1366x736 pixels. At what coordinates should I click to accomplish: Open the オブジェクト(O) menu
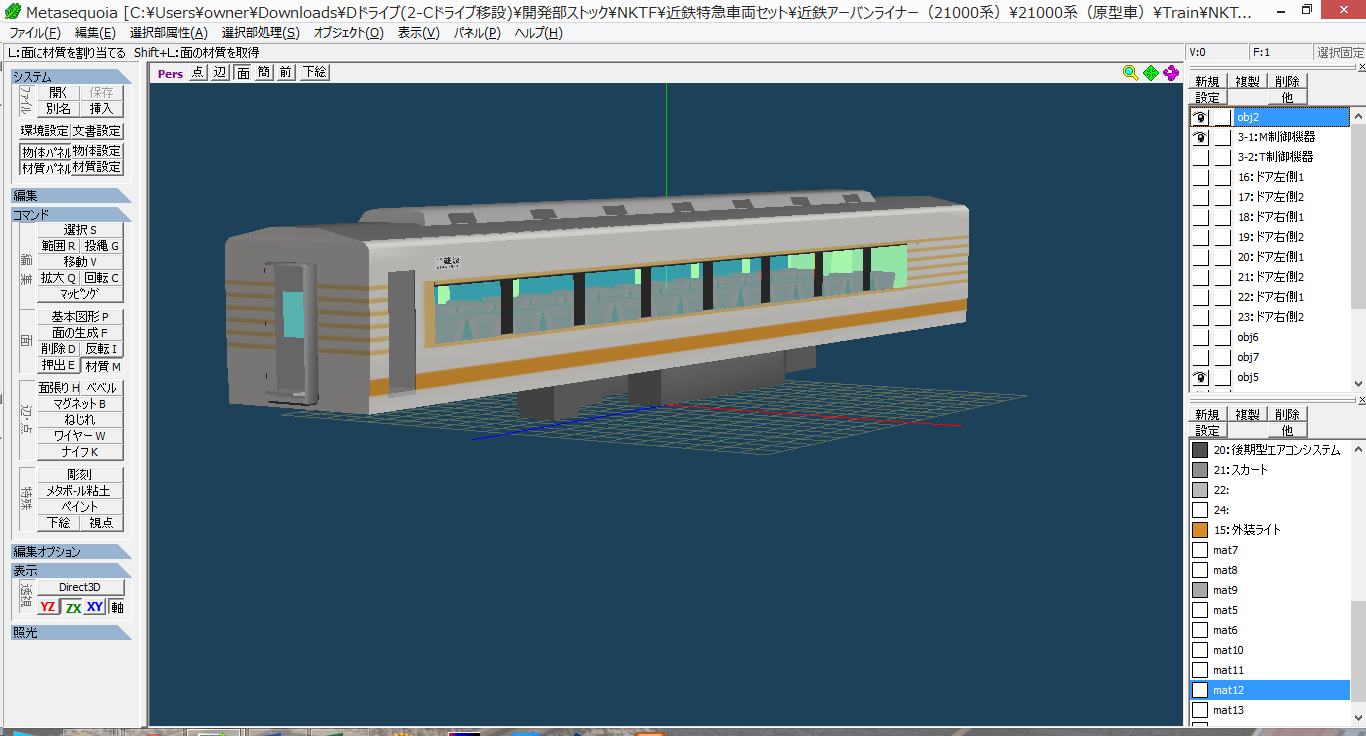tap(348, 33)
